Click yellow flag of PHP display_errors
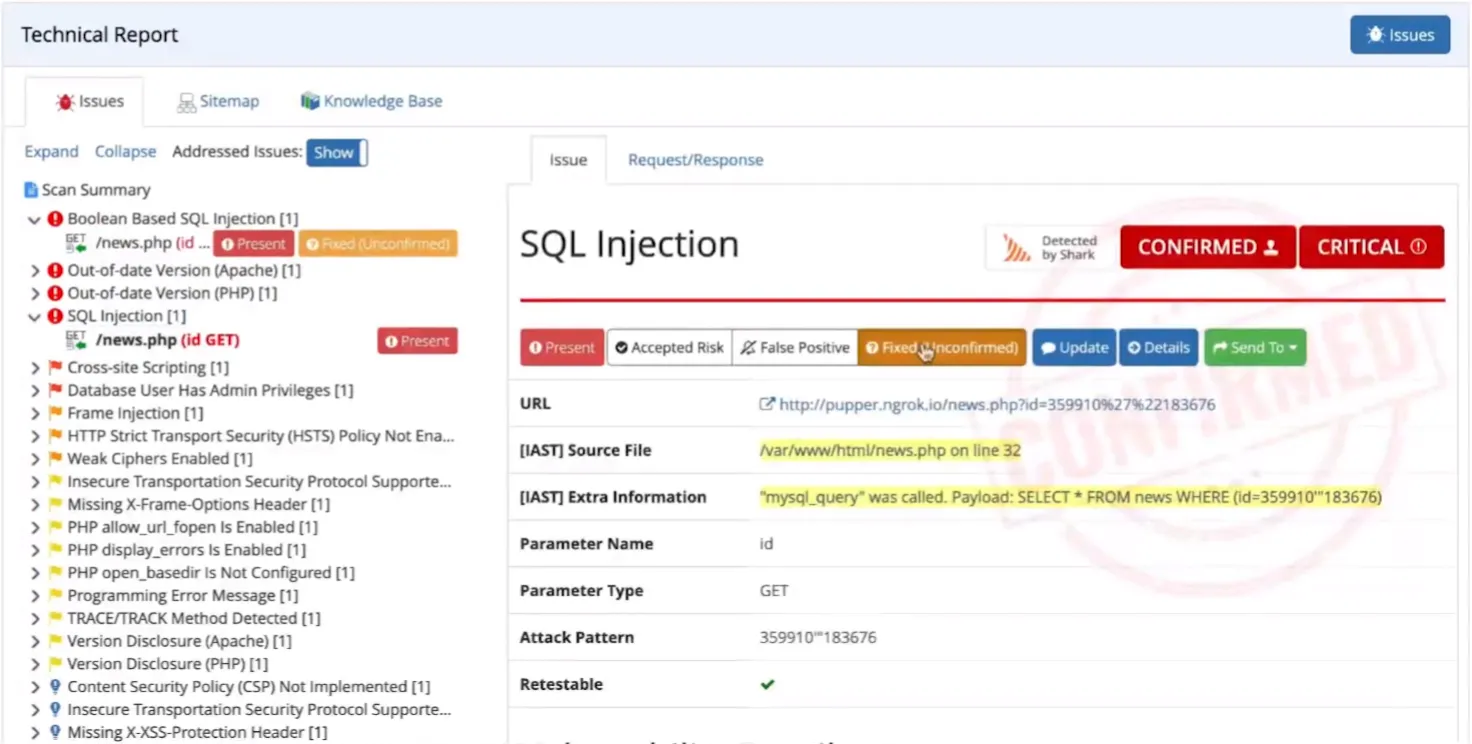 click(55, 551)
